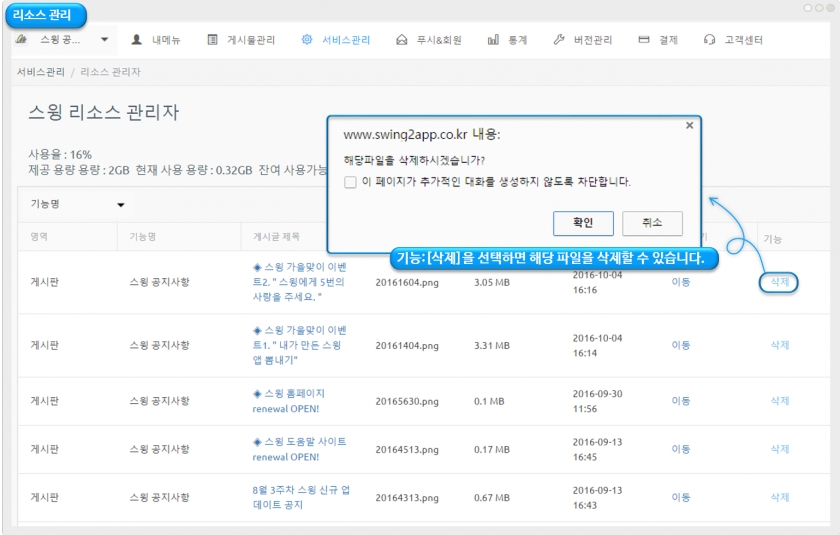Click 서비스관리 in the breadcrumb
This screenshot has width=840, height=535.
point(41,72)
